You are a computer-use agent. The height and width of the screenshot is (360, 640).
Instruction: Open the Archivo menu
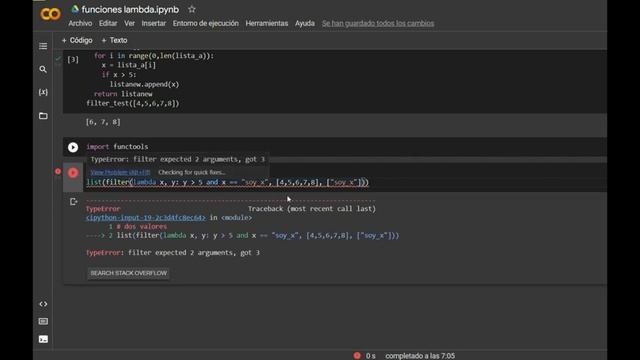[x=80, y=23]
